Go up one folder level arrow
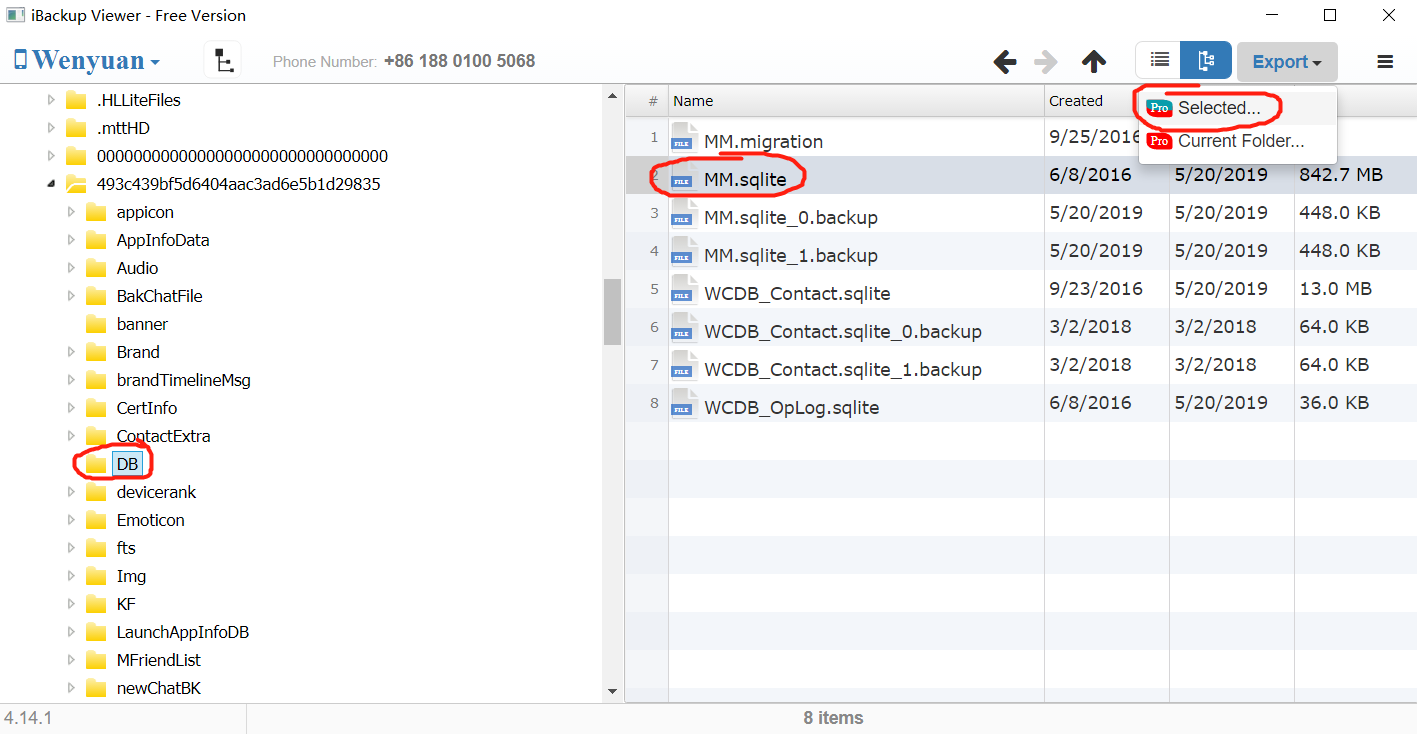The height and width of the screenshot is (734, 1417). click(1094, 62)
